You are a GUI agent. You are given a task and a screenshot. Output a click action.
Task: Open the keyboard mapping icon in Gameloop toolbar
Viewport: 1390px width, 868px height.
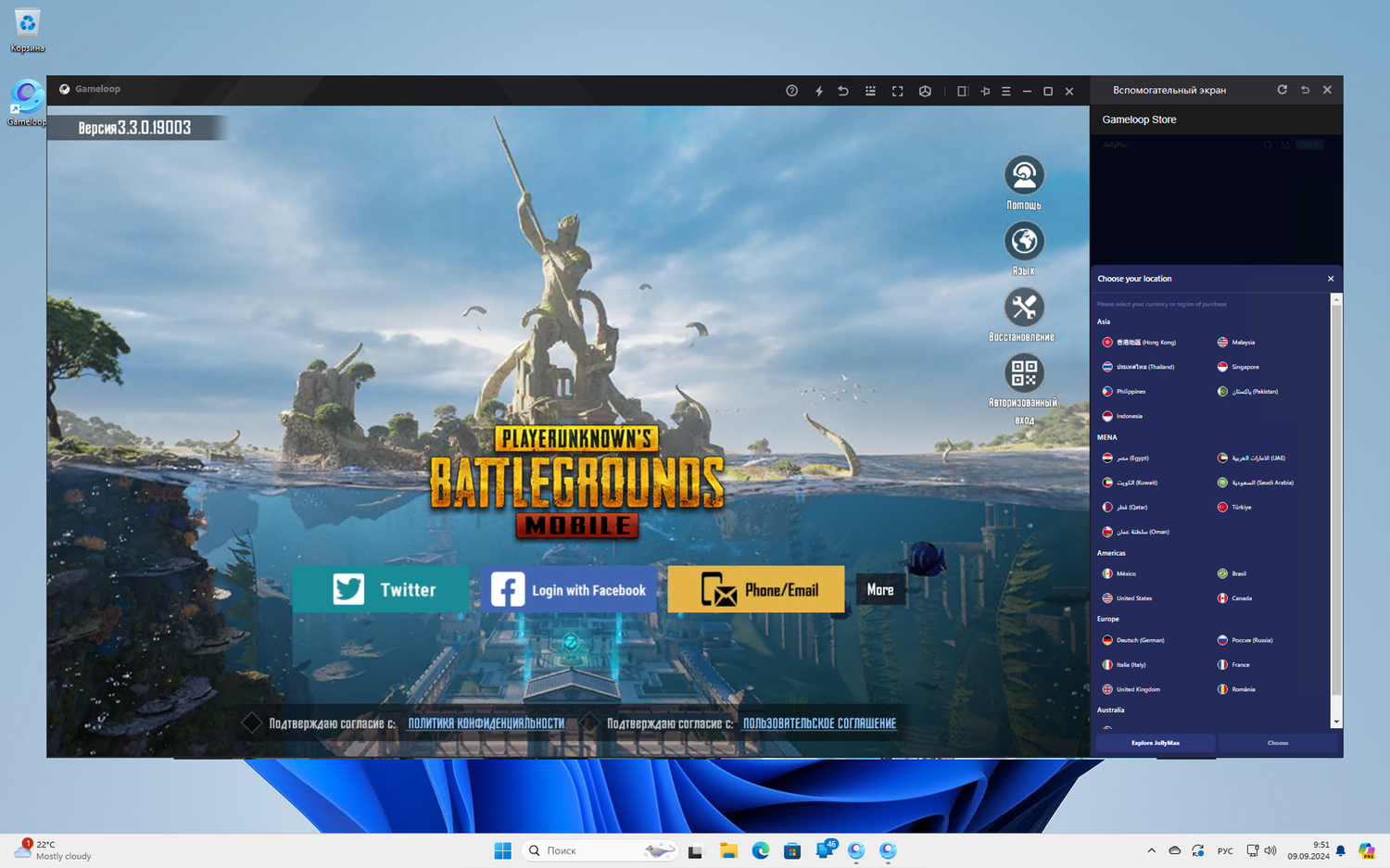point(870,91)
